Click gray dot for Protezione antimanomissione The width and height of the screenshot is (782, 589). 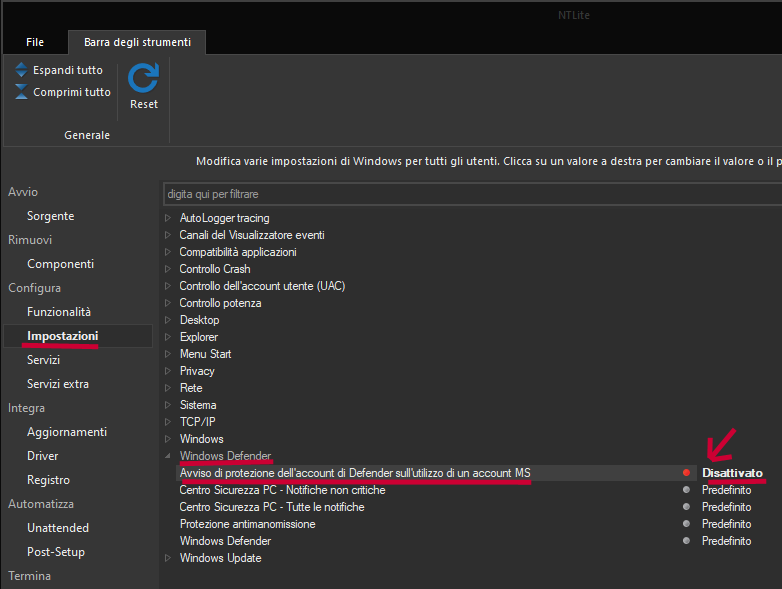click(x=687, y=524)
